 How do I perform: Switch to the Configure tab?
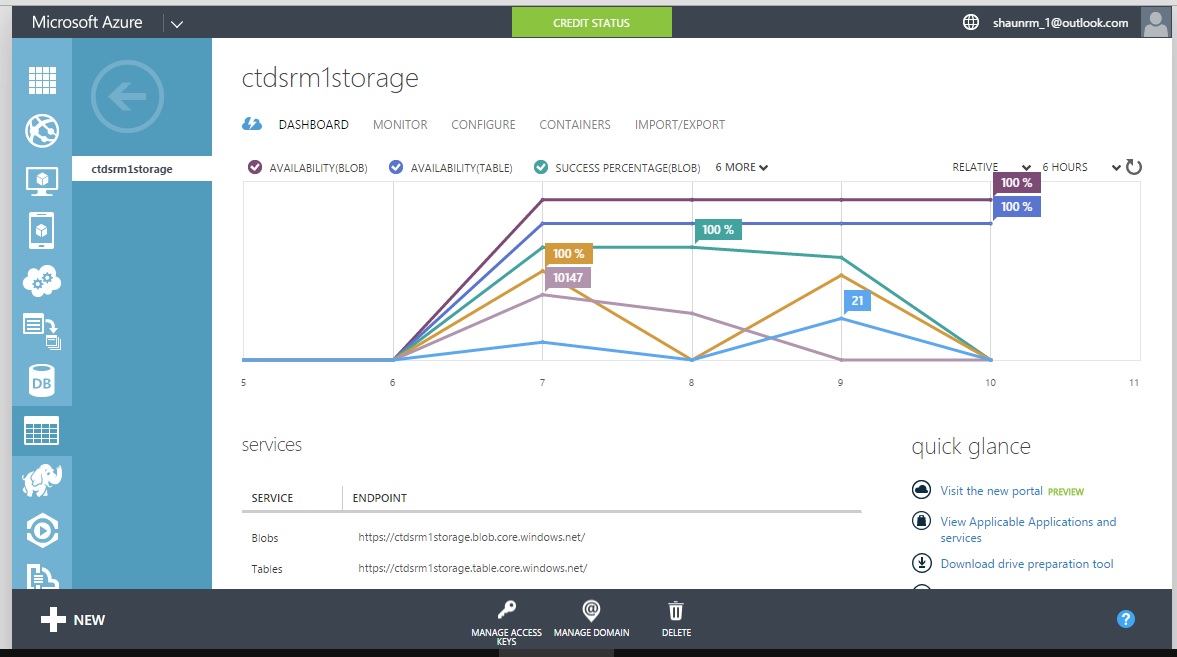(483, 125)
